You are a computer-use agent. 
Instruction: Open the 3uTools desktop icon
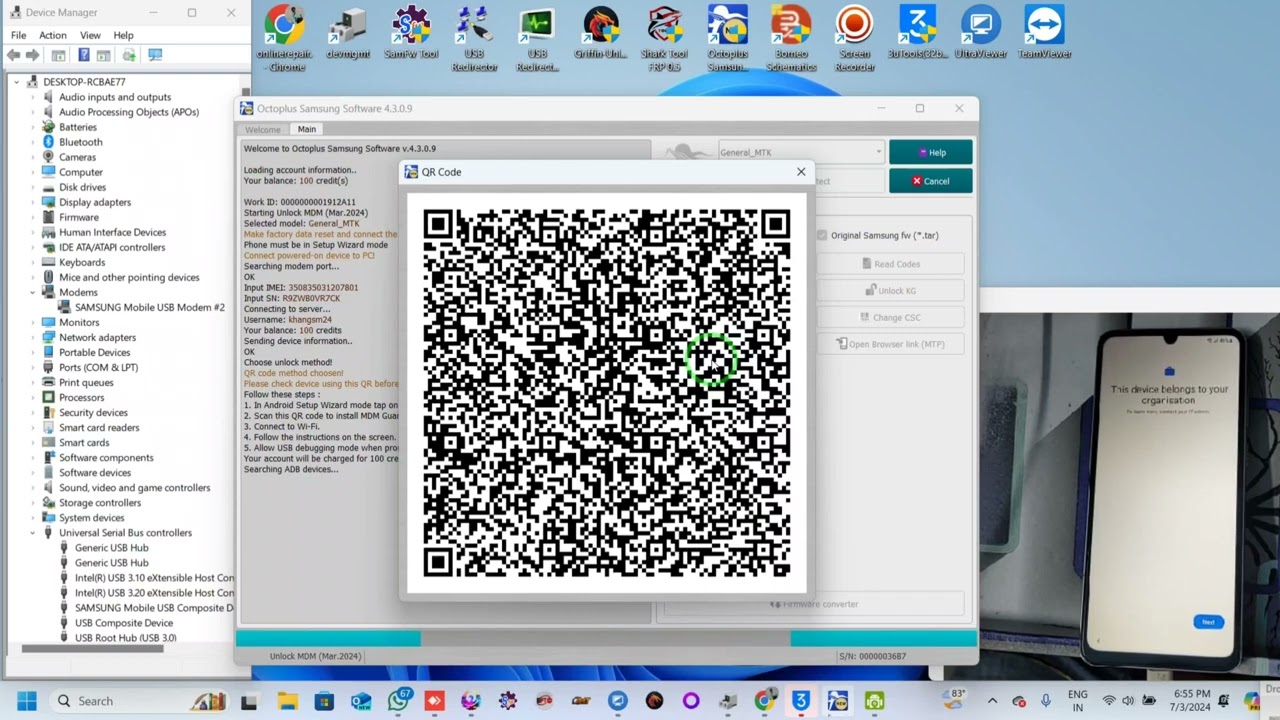pyautogui.click(x=917, y=33)
